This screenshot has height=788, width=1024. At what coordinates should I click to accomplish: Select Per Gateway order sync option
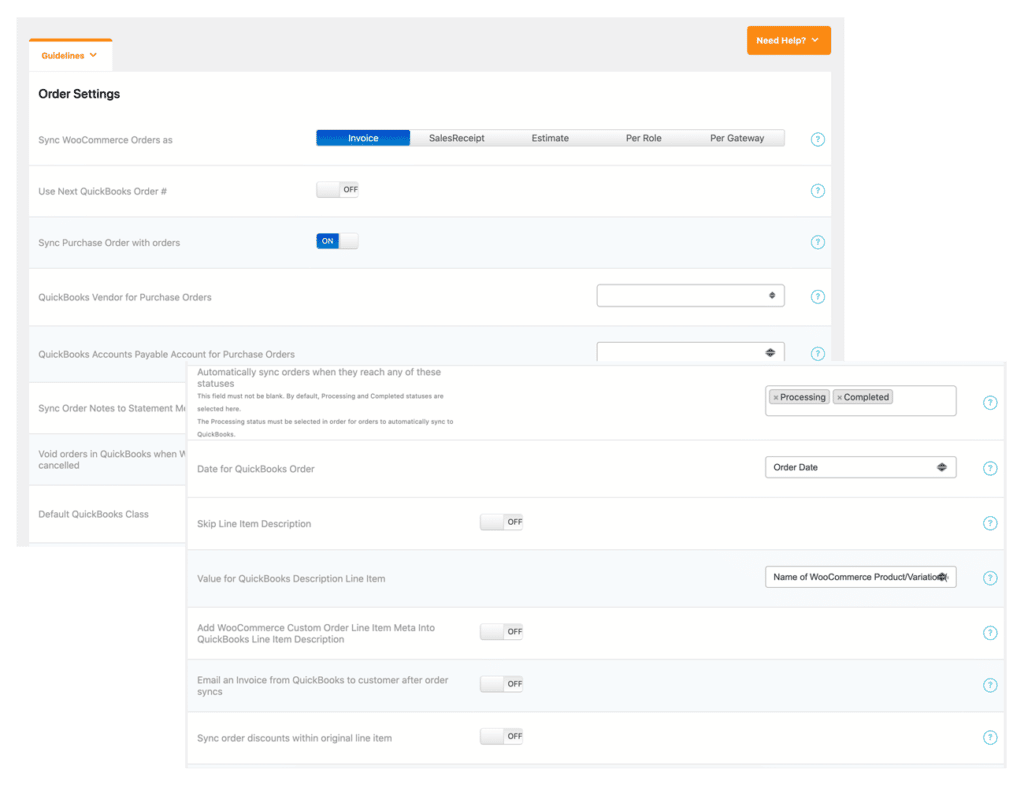click(x=737, y=138)
